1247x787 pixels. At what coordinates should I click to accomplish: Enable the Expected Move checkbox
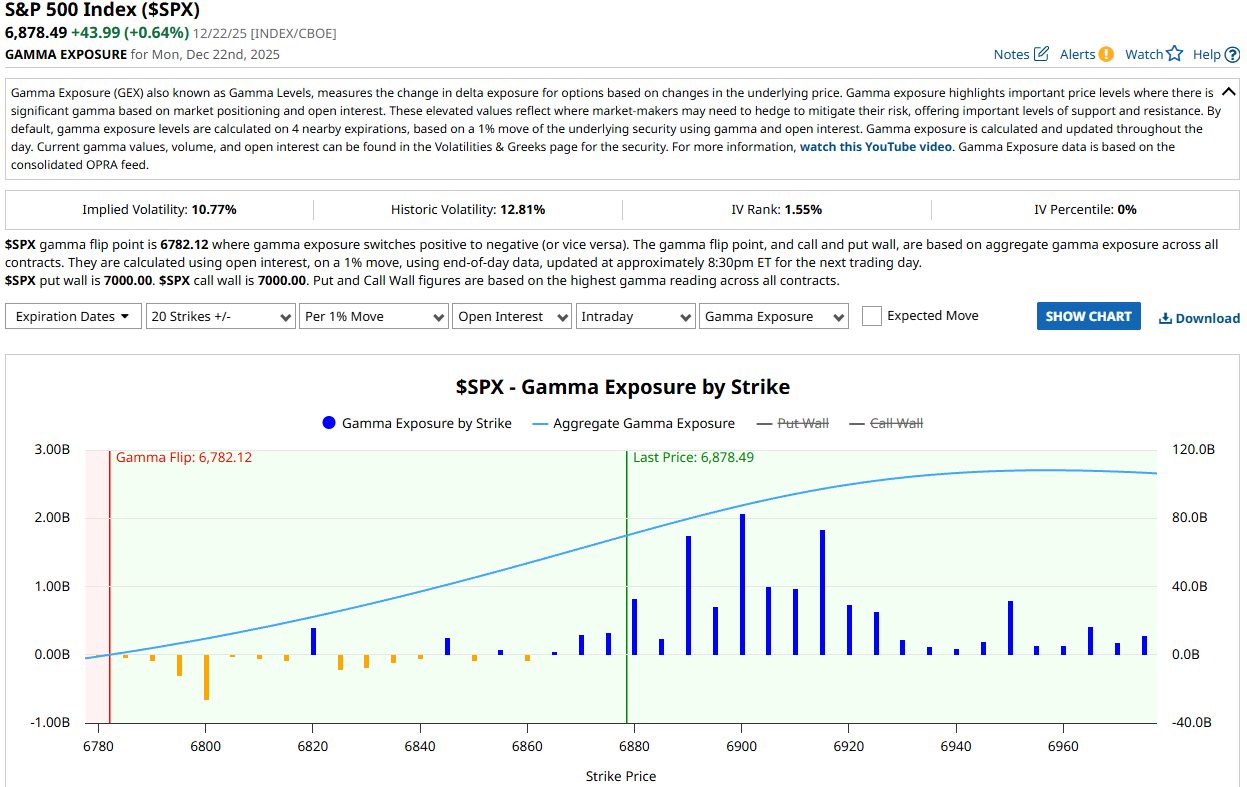point(871,315)
